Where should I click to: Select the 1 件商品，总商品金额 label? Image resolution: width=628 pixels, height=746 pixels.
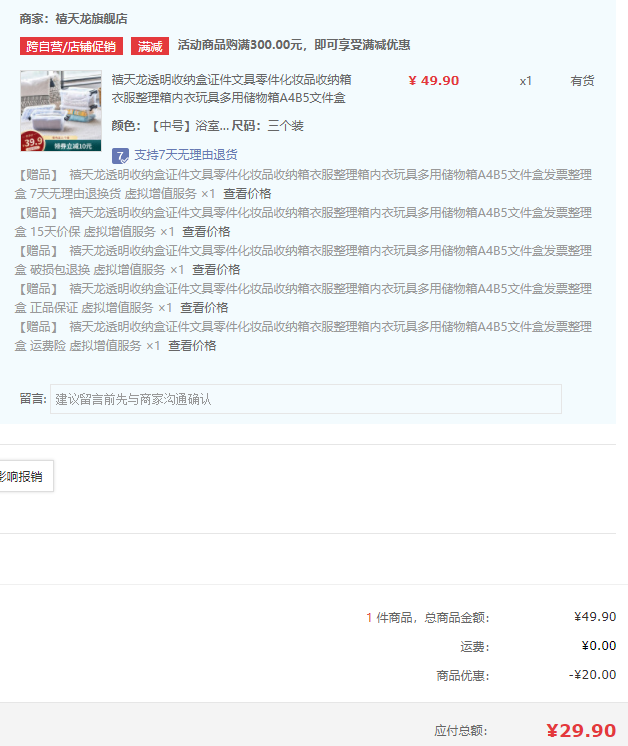click(428, 618)
